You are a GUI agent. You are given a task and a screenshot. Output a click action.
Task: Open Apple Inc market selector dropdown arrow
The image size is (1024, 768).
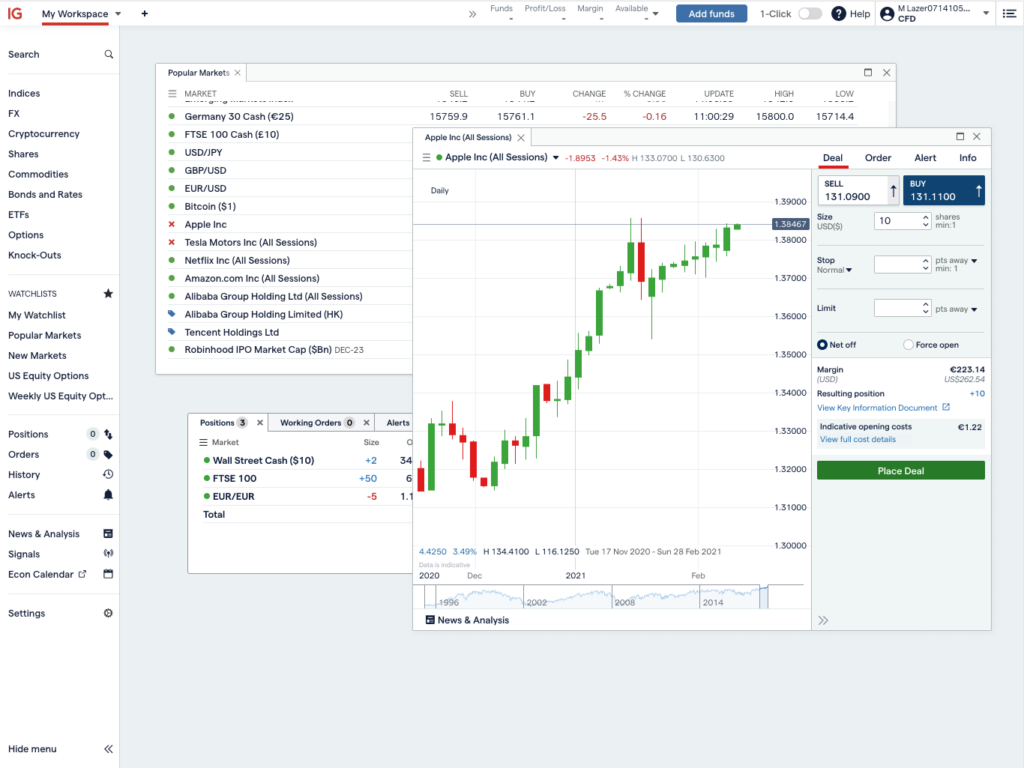556,157
